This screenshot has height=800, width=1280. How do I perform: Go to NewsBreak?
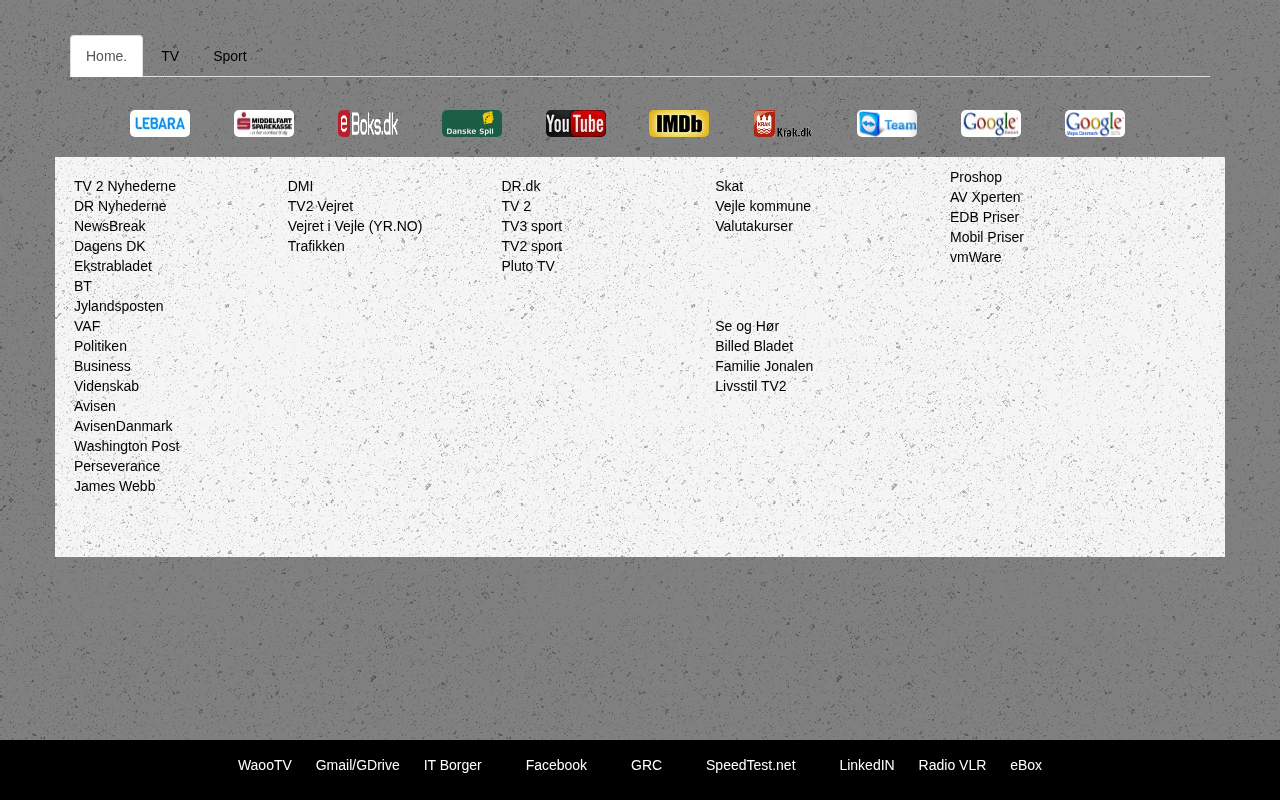(110, 226)
